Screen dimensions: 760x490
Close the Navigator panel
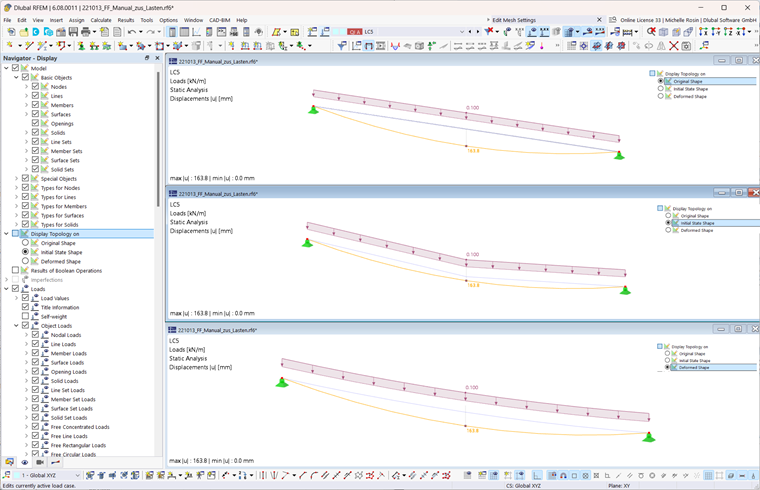(x=157, y=58)
